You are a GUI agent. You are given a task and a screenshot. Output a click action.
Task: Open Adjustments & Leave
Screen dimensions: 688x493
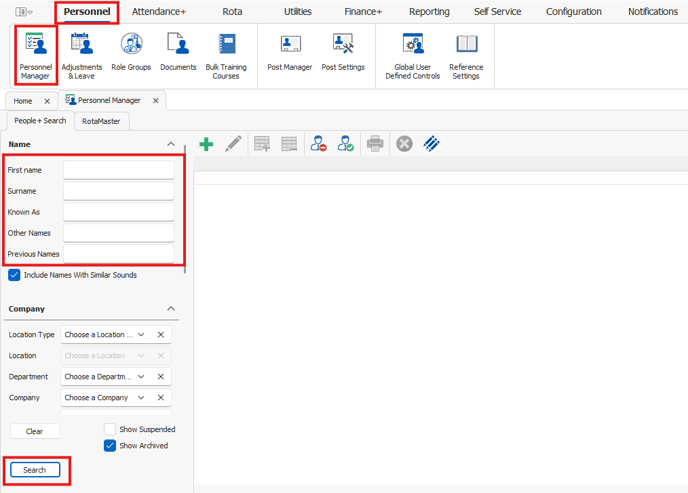(82, 56)
